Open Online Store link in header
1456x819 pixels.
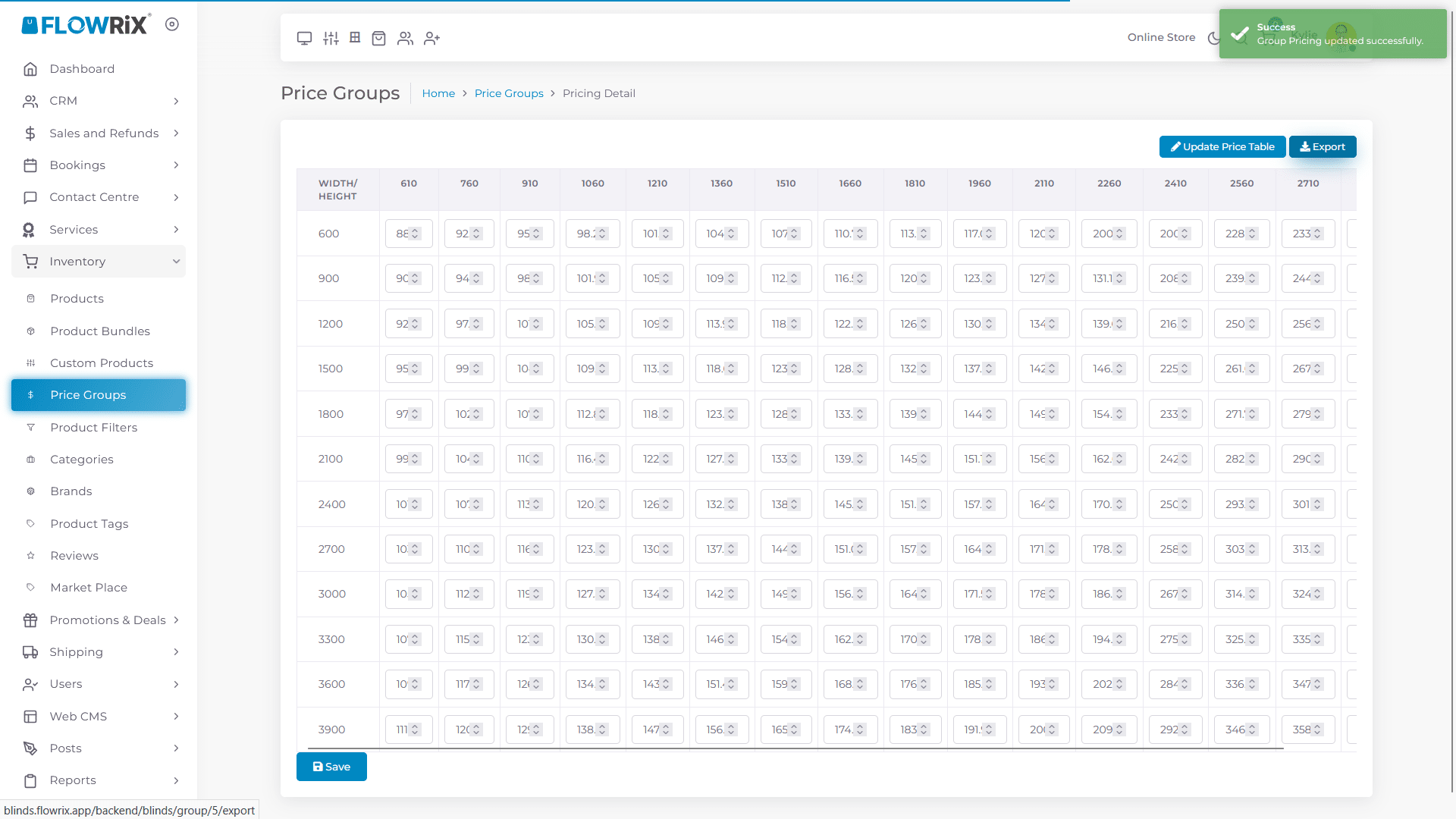coord(1161,37)
